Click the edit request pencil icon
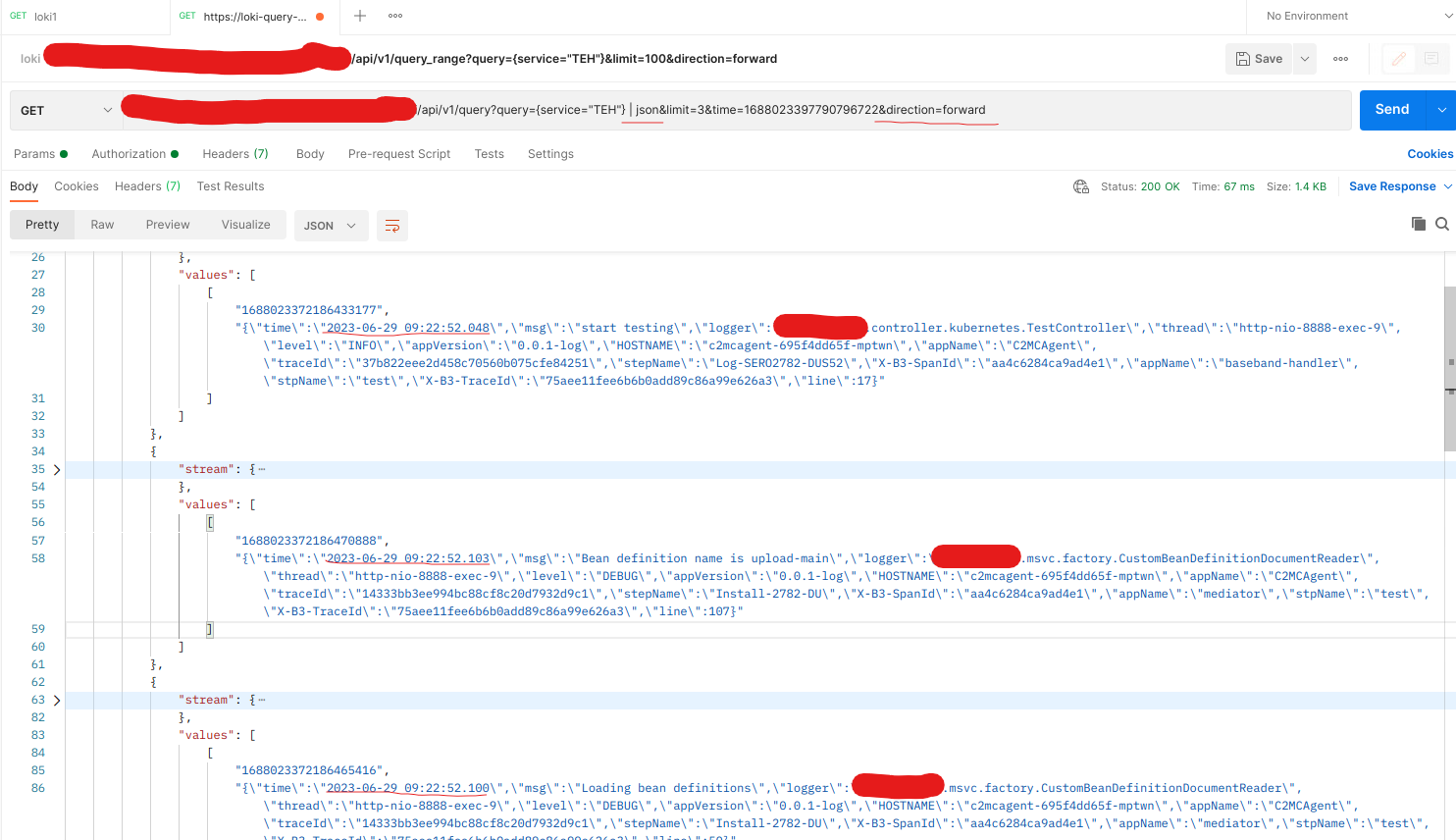Screen dimensions: 1456x840 pos(1398,58)
